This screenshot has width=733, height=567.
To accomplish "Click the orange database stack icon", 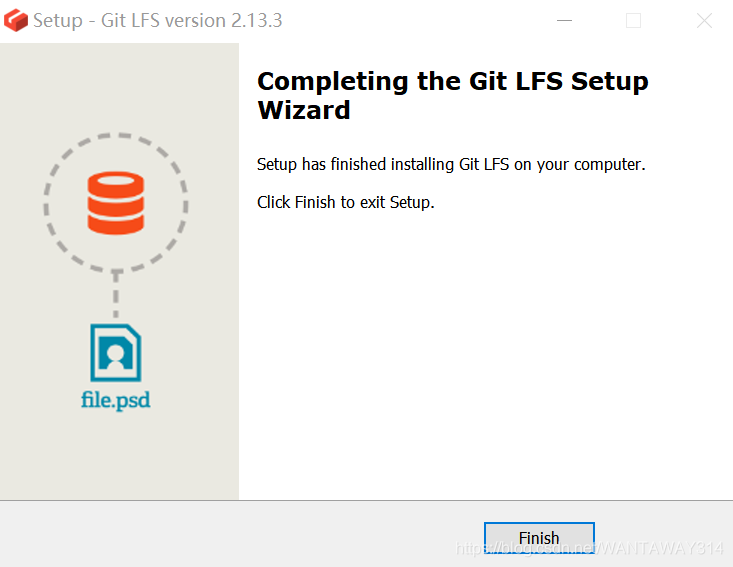I will click(116, 203).
